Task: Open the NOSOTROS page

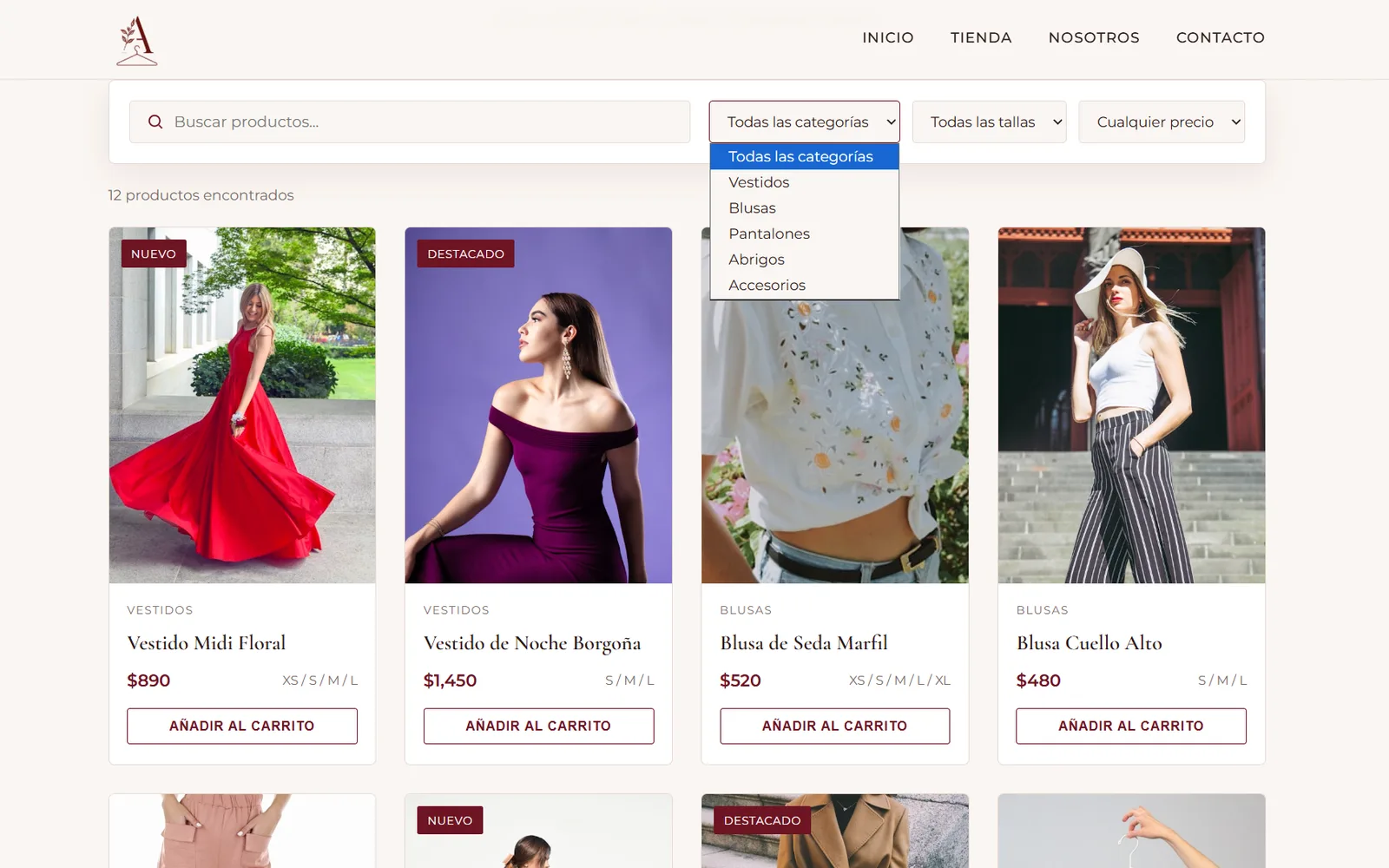Action: (1094, 37)
